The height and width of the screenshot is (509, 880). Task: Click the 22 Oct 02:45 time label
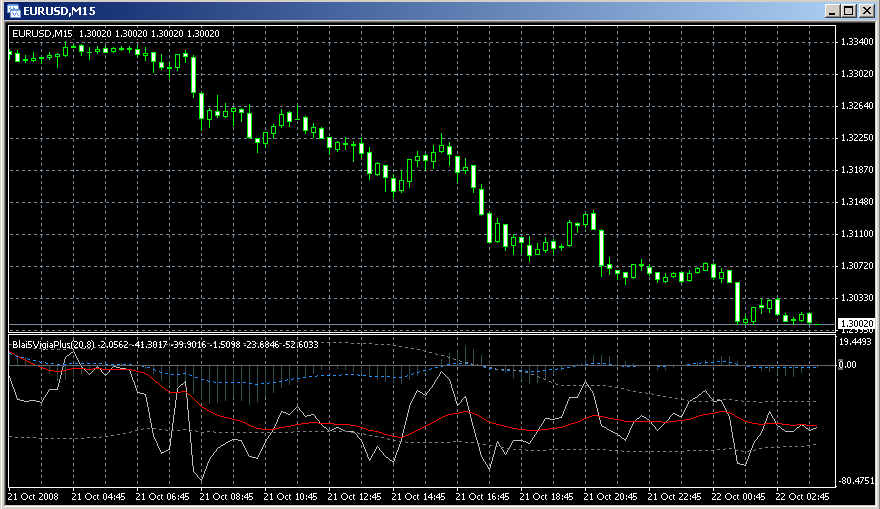(806, 496)
